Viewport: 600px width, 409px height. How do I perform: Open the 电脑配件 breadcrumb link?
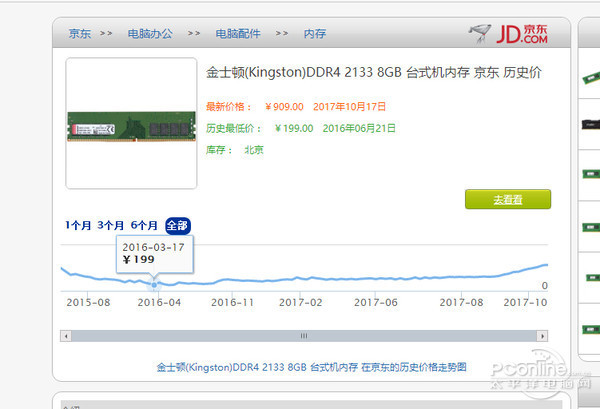click(x=237, y=34)
